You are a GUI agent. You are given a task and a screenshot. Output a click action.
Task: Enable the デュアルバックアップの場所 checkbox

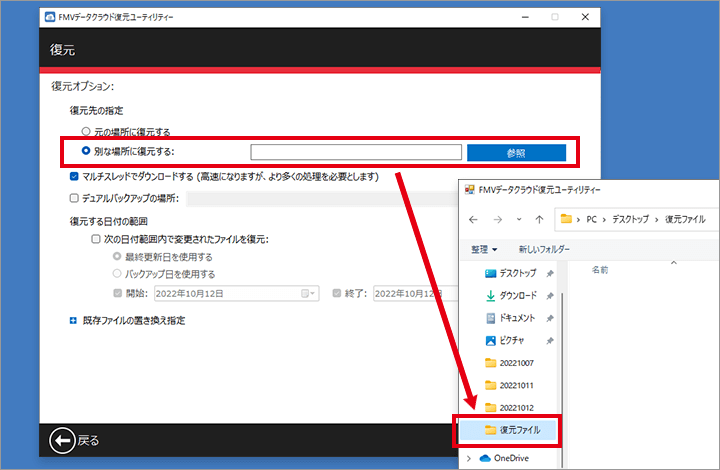coord(74,198)
